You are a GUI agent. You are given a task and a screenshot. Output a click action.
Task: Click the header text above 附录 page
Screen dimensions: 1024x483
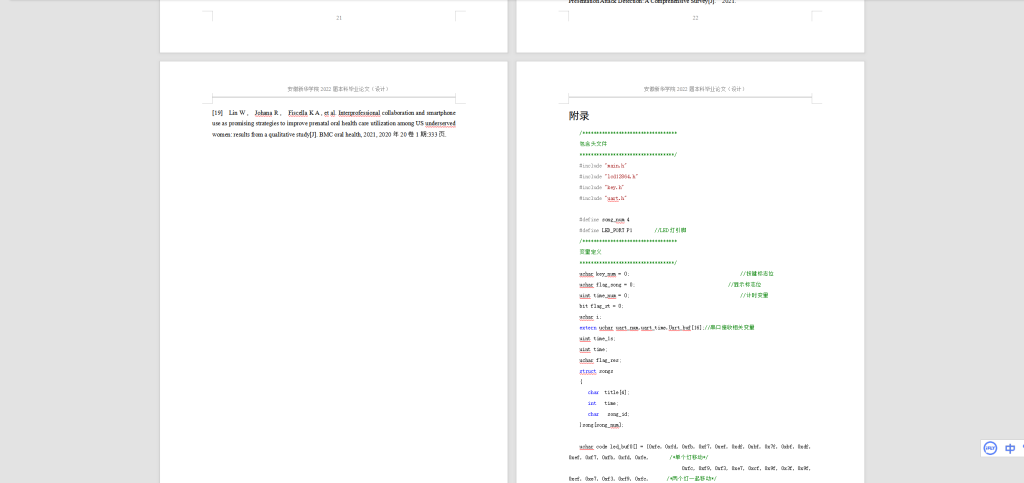pyautogui.click(x=695, y=89)
